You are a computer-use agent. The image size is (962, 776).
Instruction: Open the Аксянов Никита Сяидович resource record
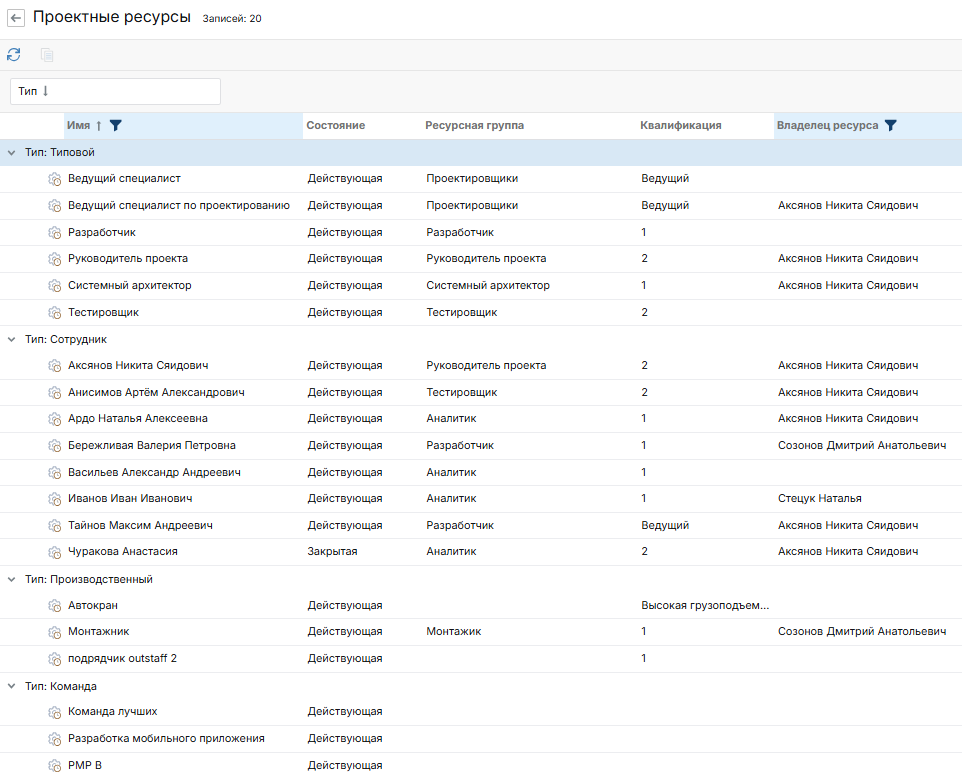click(x=138, y=366)
